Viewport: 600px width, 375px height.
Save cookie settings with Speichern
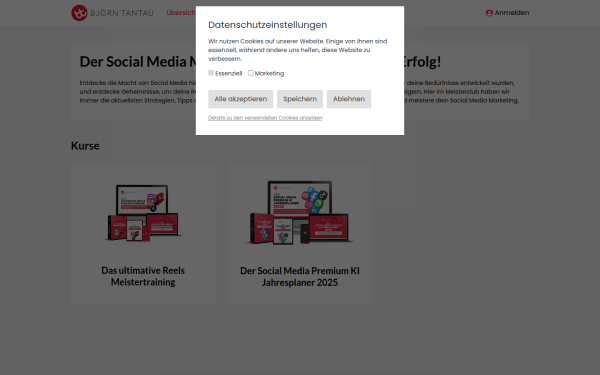[x=300, y=99]
